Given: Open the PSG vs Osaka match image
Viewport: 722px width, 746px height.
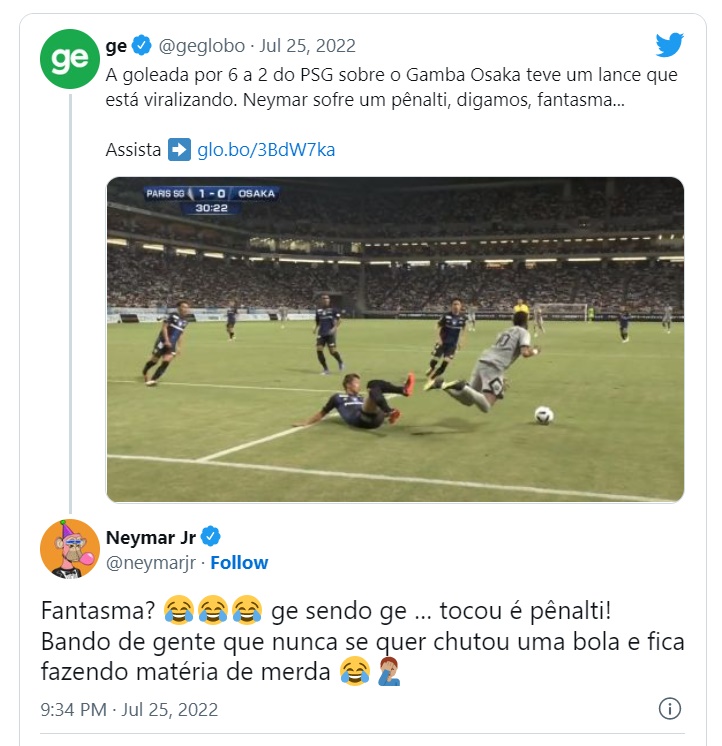Looking at the screenshot, I should point(395,340).
